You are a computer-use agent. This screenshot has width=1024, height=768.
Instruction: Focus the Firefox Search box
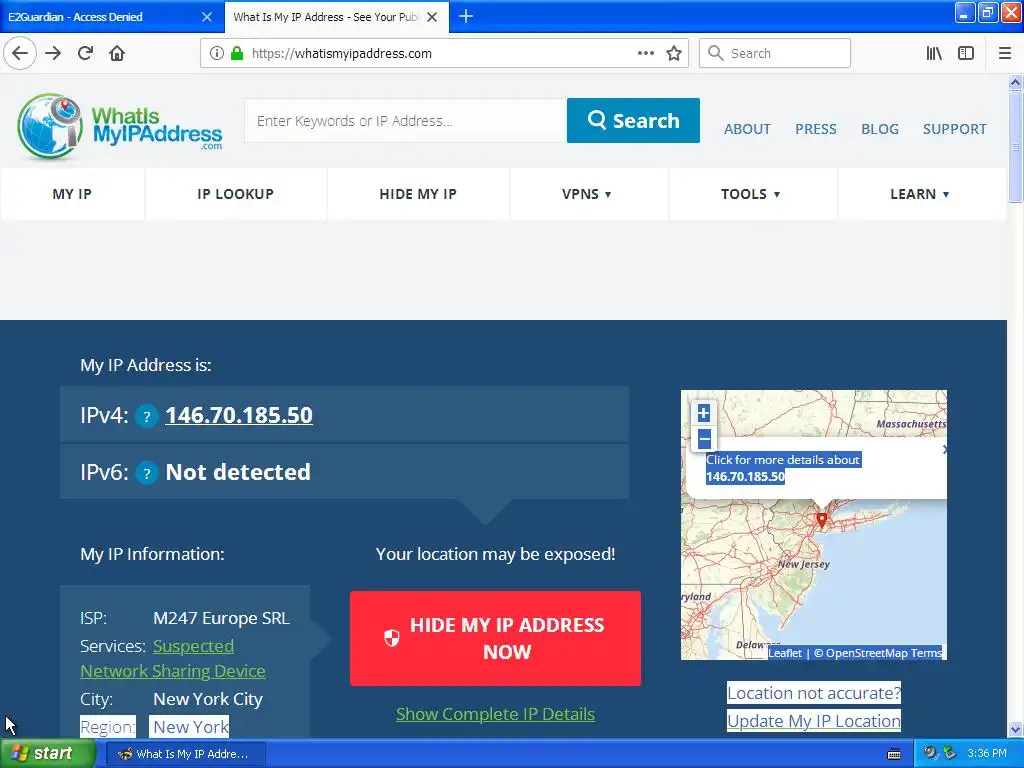point(775,53)
